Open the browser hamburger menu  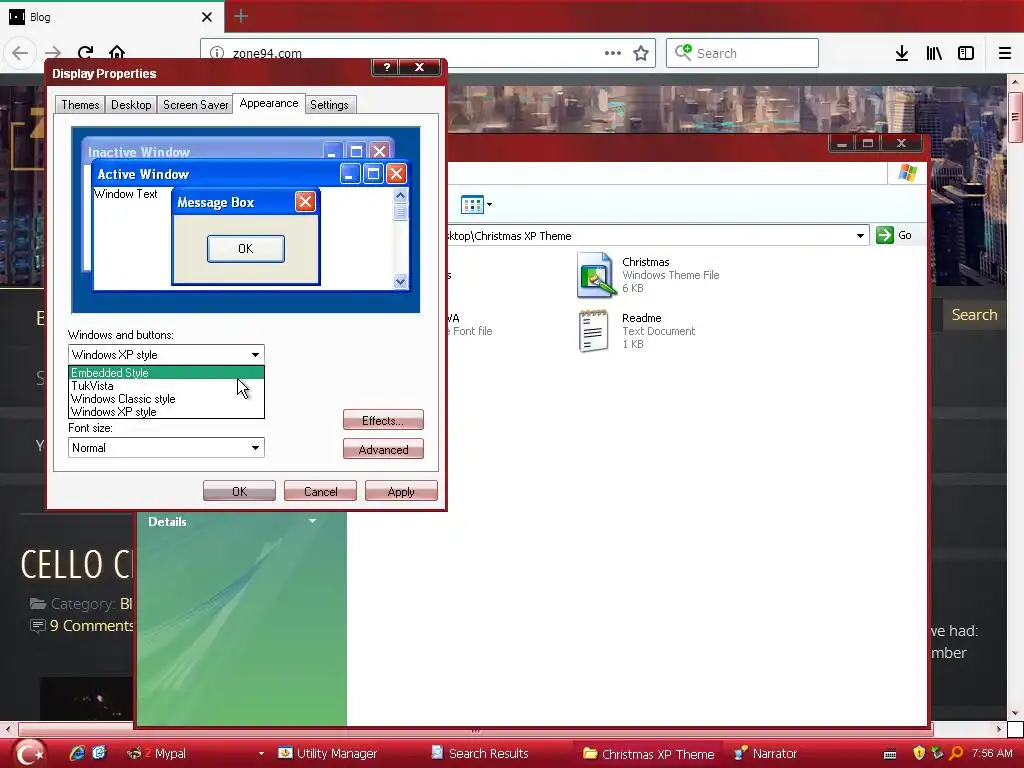pyautogui.click(x=1005, y=53)
